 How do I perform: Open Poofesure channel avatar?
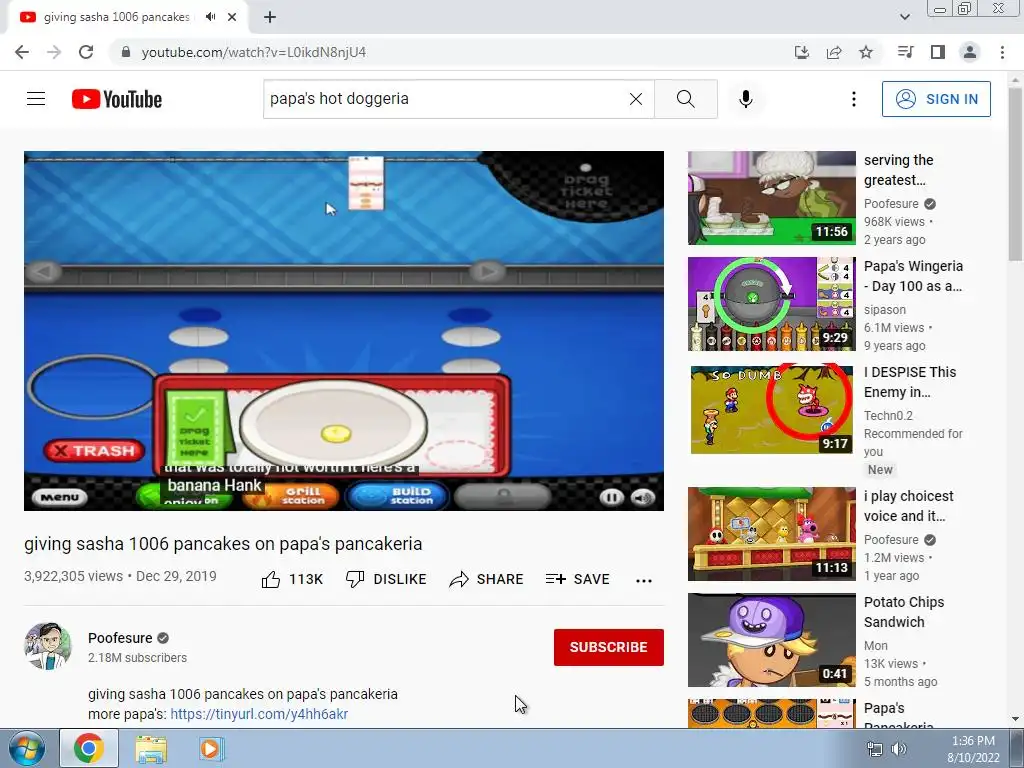[x=48, y=646]
